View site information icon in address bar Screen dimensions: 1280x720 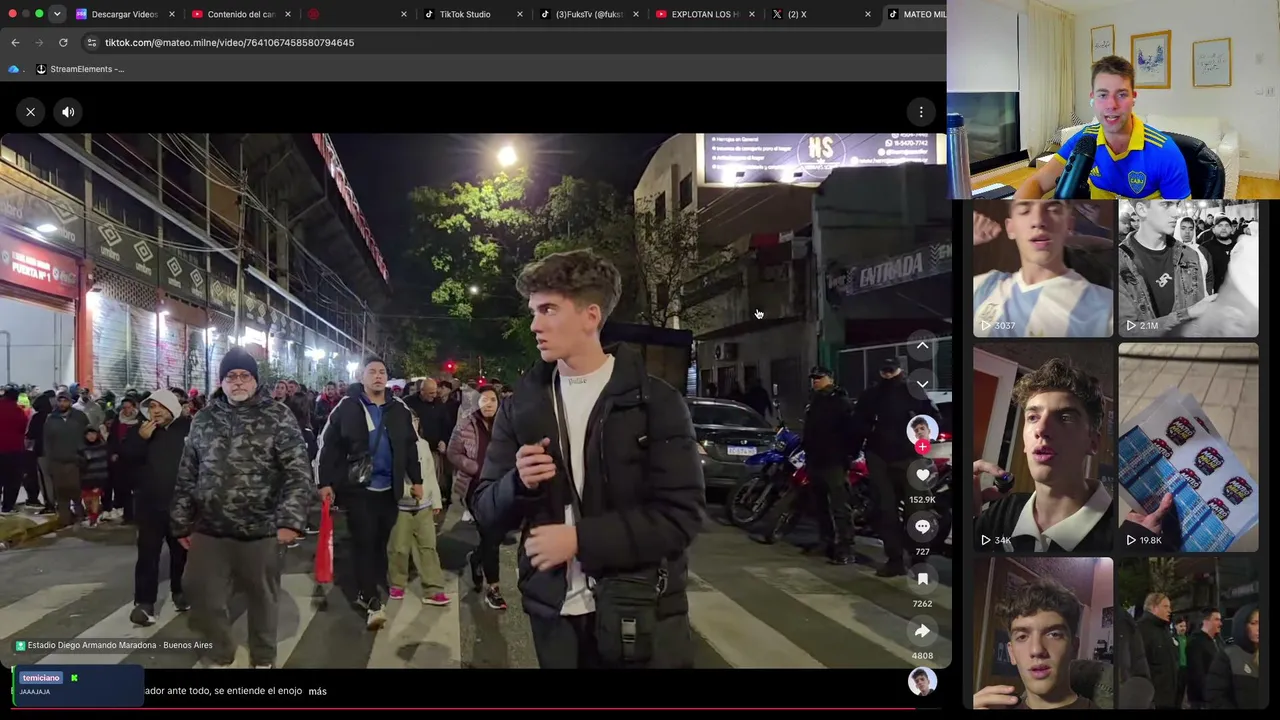pos(92,43)
